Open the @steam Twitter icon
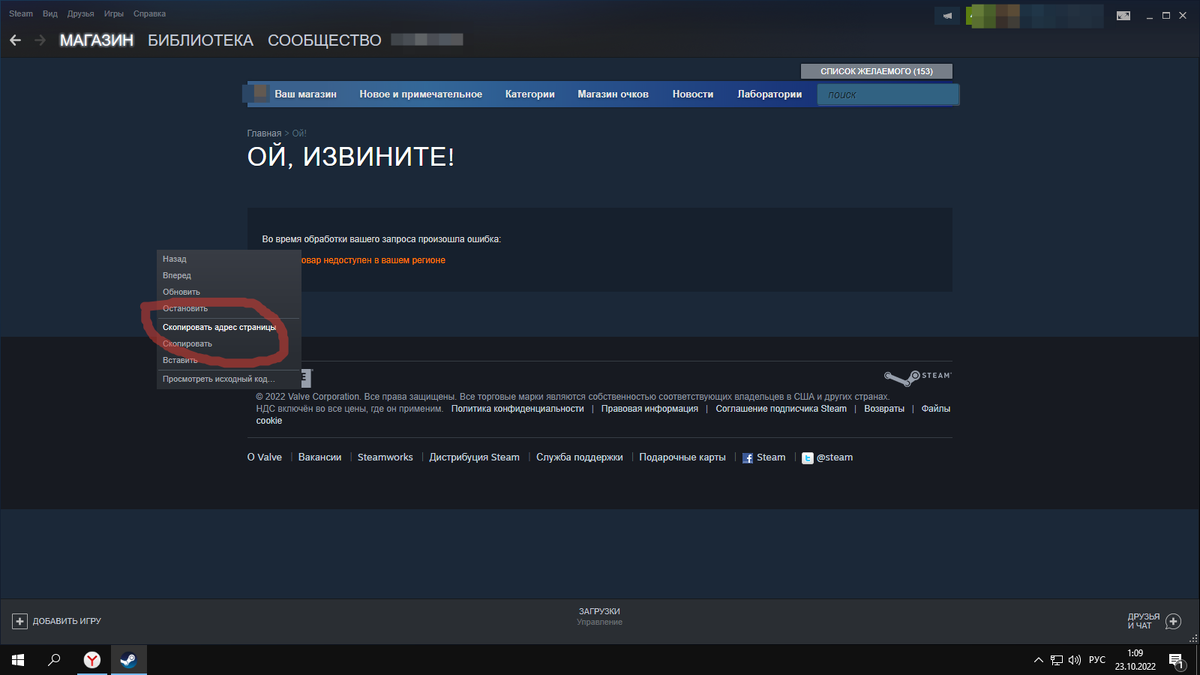Viewport: 1200px width, 675px height. pyautogui.click(x=807, y=458)
